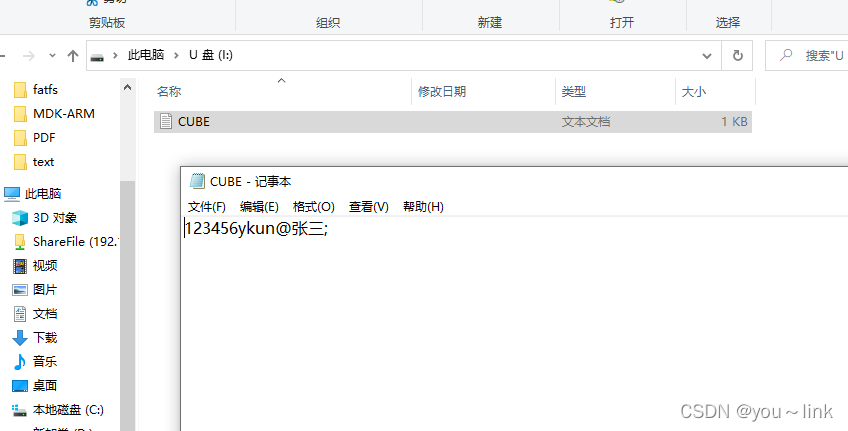Click the search magnifier icon

click(786, 55)
